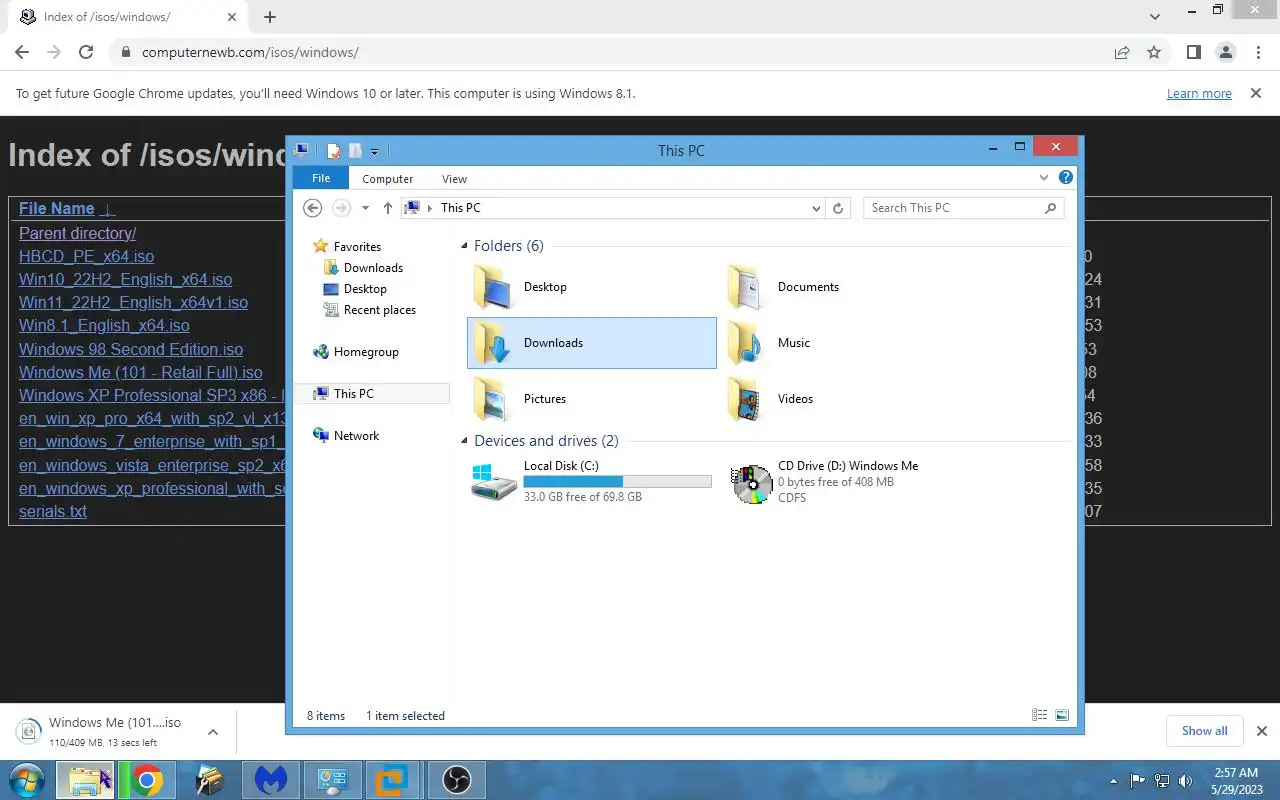The image size is (1280, 800).
Task: Focus the Search This PC field
Action: pos(963,208)
